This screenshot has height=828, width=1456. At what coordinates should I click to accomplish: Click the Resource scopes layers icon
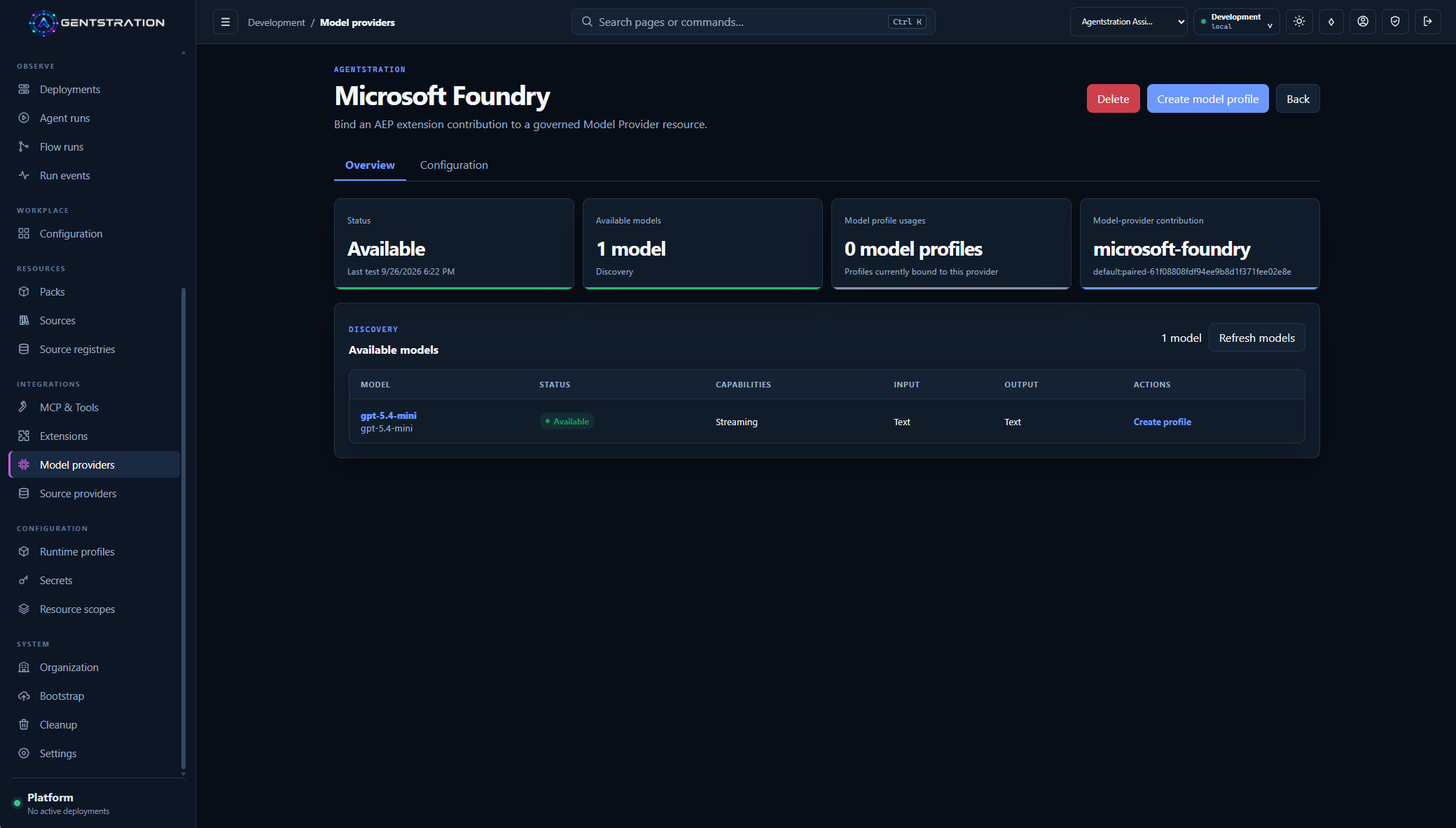tap(24, 609)
